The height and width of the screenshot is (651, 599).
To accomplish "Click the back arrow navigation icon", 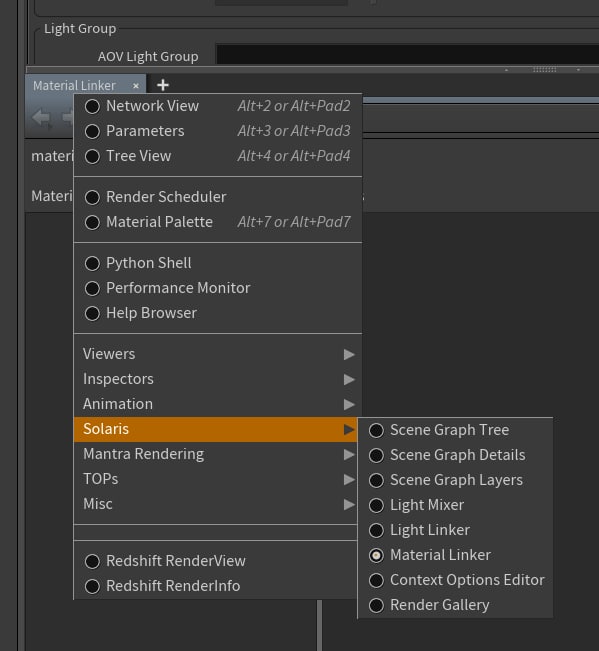I will (42, 117).
